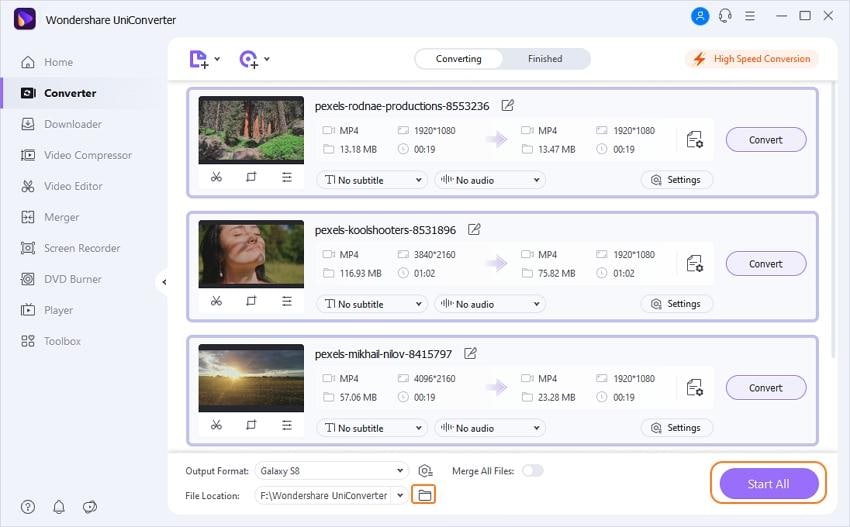This screenshot has width=850, height=527.
Task: Rename pexels-koolshooters-8531896 with the edit icon
Action: pos(474,229)
